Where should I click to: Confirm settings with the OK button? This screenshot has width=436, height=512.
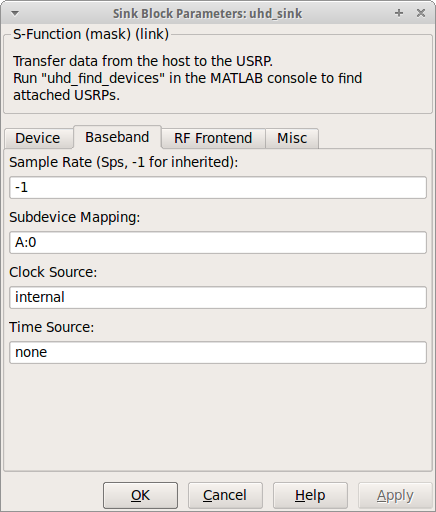[x=140, y=495]
